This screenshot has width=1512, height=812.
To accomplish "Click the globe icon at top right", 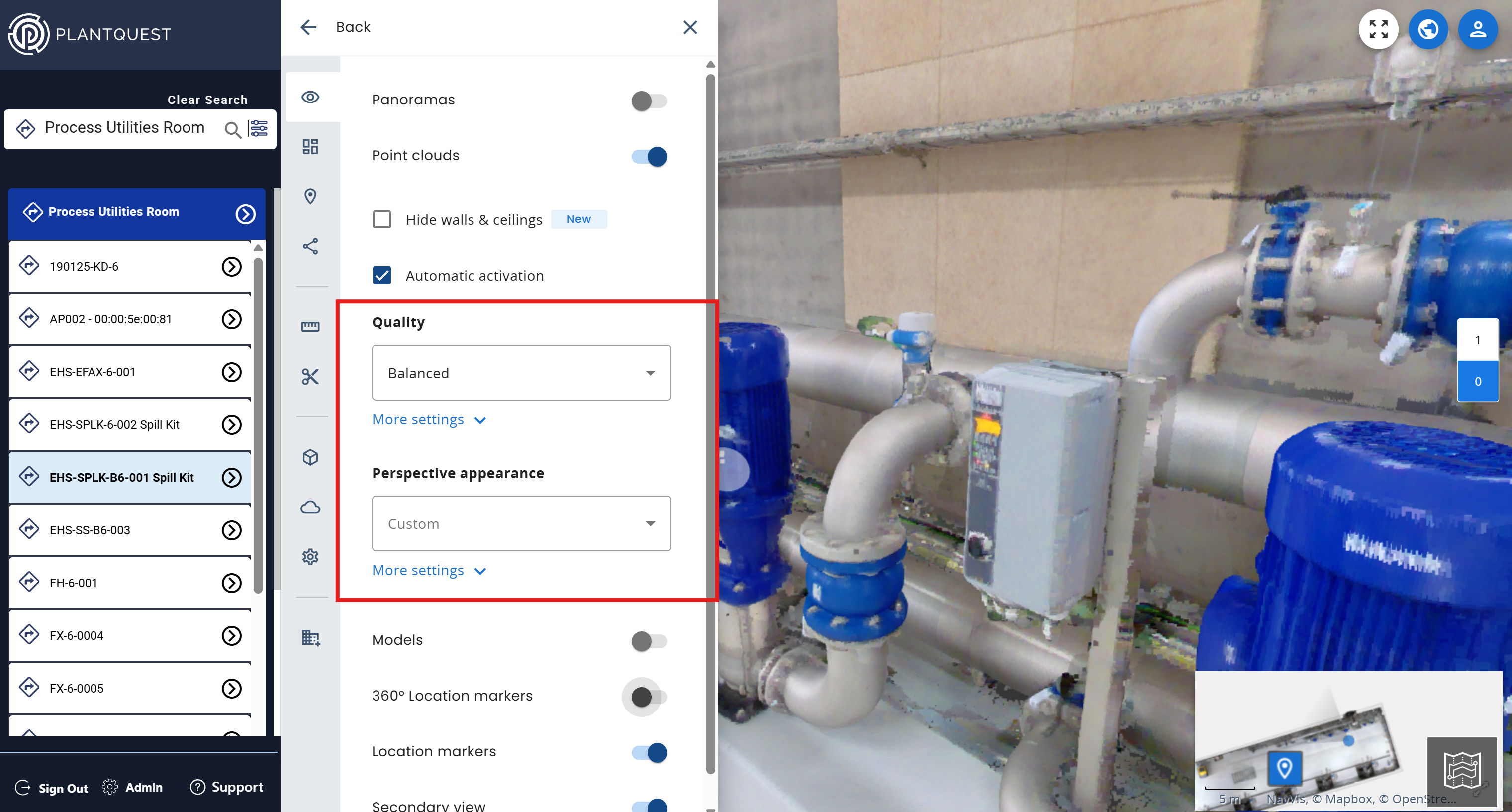I will click(x=1427, y=29).
